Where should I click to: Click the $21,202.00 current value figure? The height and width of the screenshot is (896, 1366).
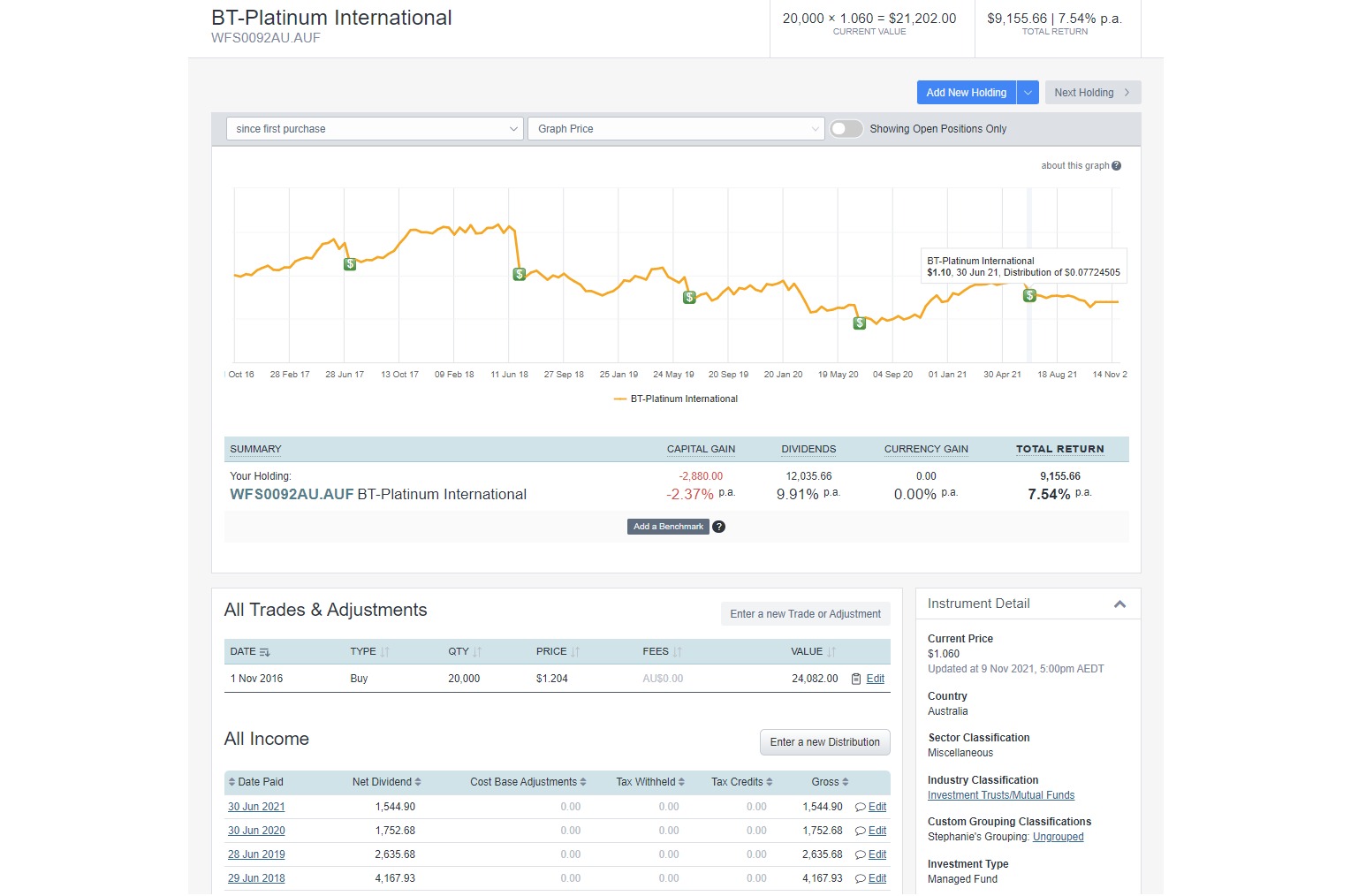tap(922, 18)
